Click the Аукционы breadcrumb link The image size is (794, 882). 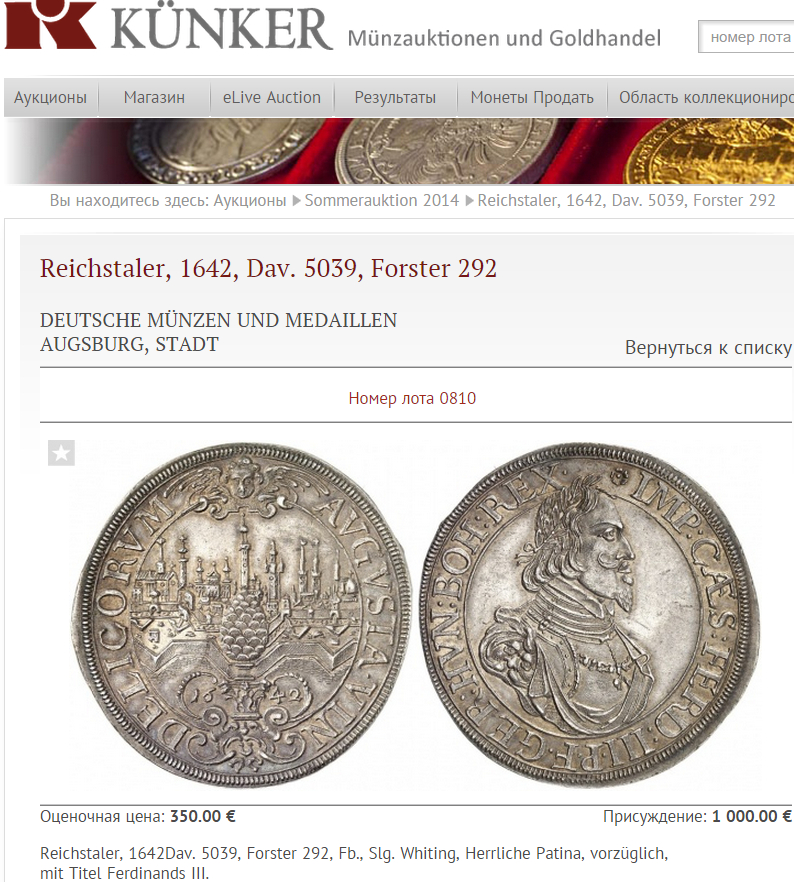(x=250, y=200)
